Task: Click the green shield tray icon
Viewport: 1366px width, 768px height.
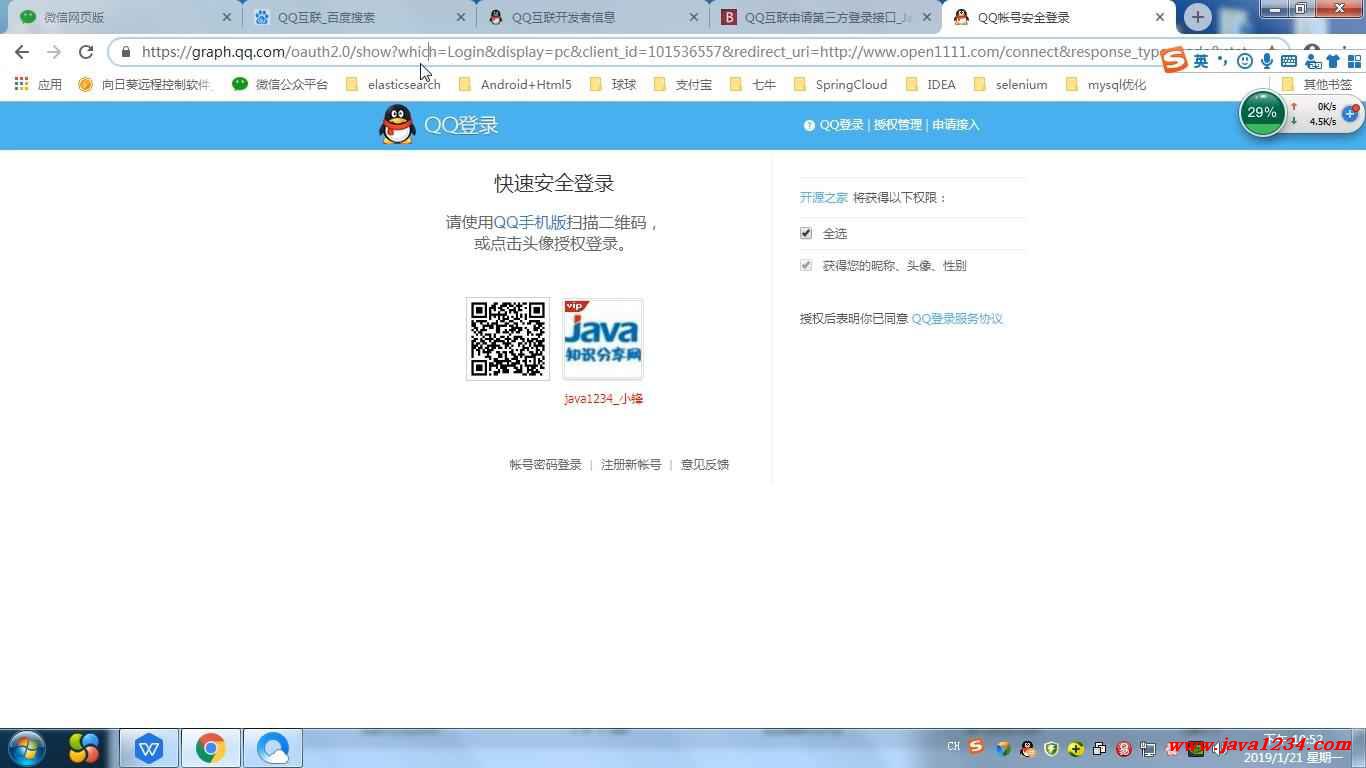Action: pos(1051,748)
